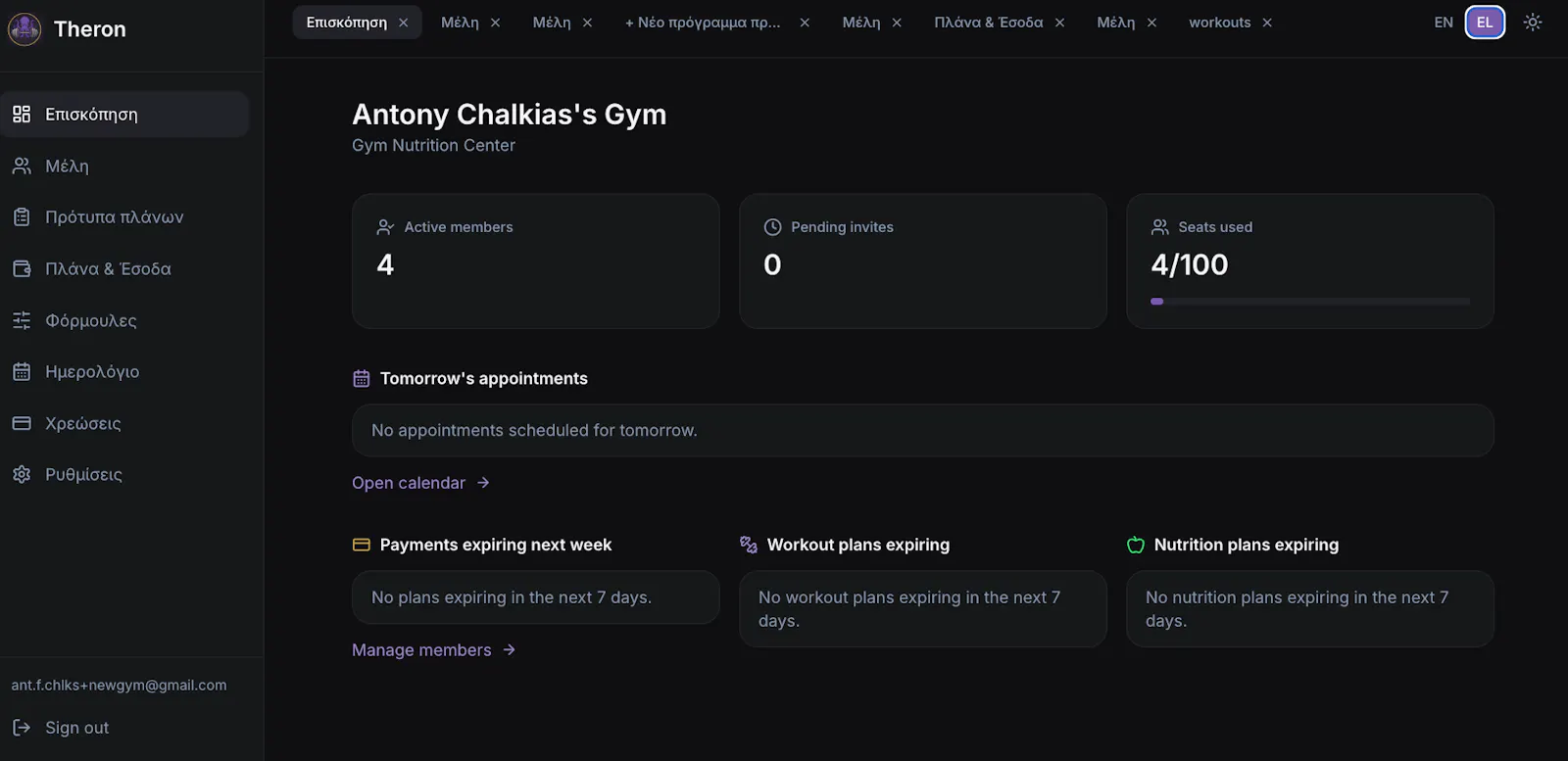Click 'No workout plans expiring' message

pyautogui.click(x=909, y=609)
